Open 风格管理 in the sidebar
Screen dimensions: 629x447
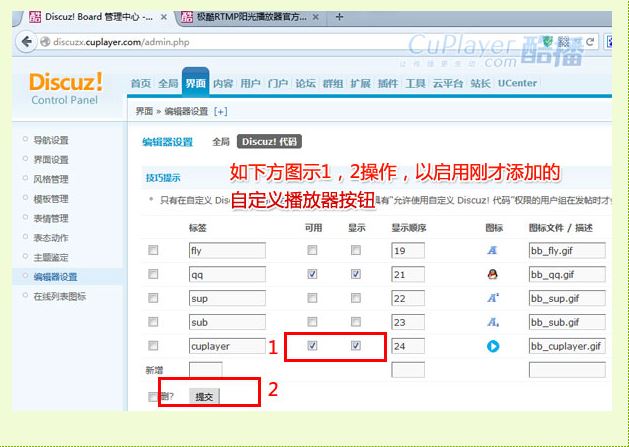pyautogui.click(x=51, y=179)
